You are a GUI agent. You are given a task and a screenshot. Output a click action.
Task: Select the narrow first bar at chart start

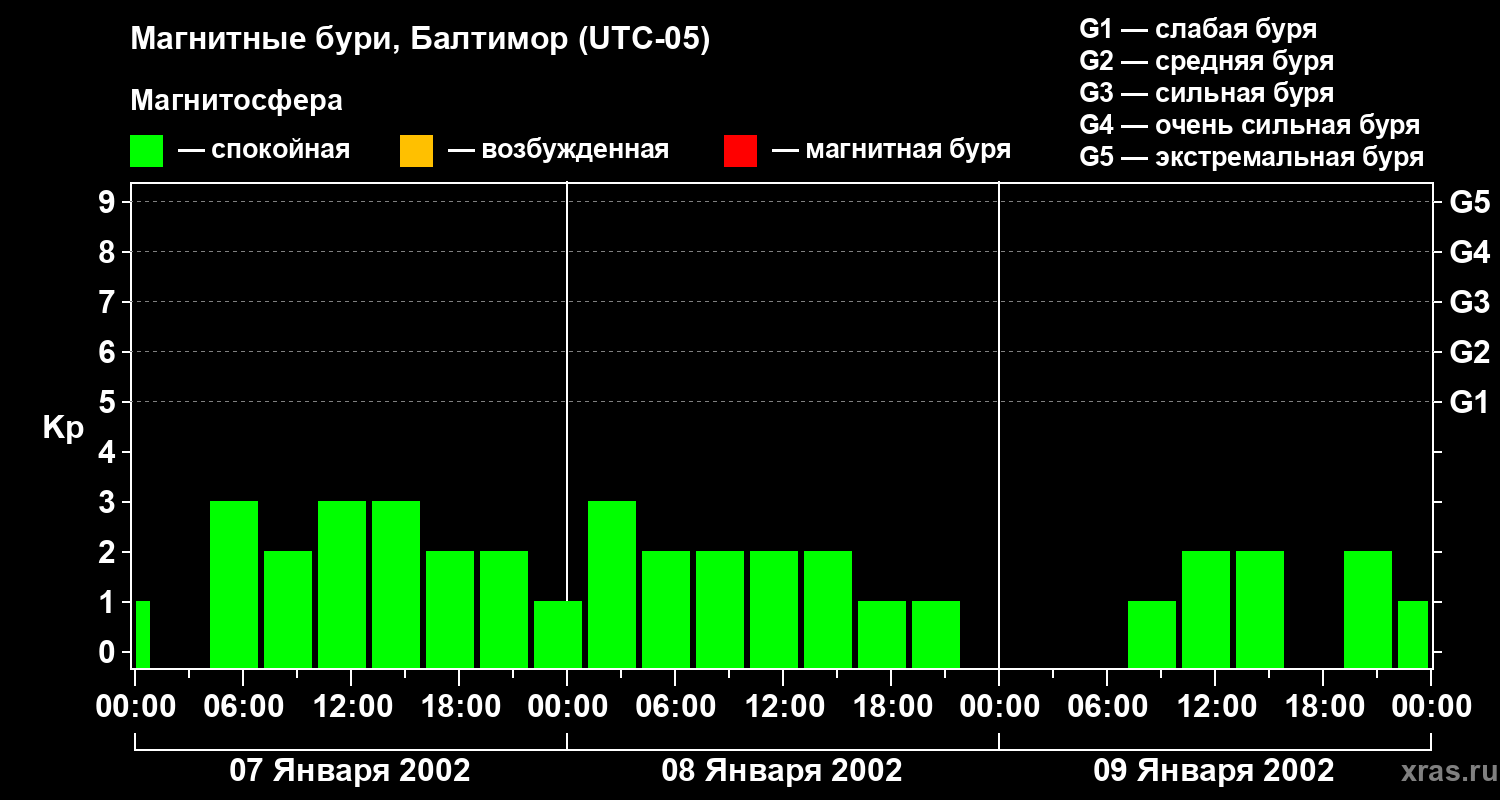(x=142, y=634)
